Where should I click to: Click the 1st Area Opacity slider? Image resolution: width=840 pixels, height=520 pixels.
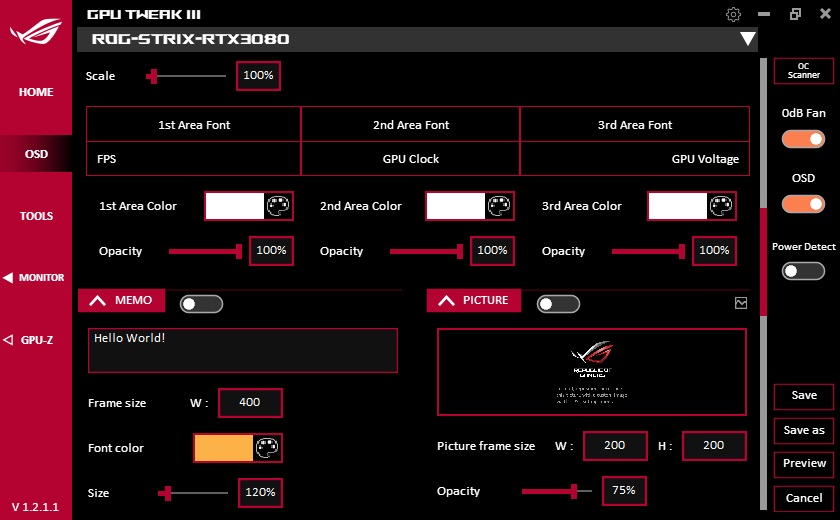(x=205, y=251)
